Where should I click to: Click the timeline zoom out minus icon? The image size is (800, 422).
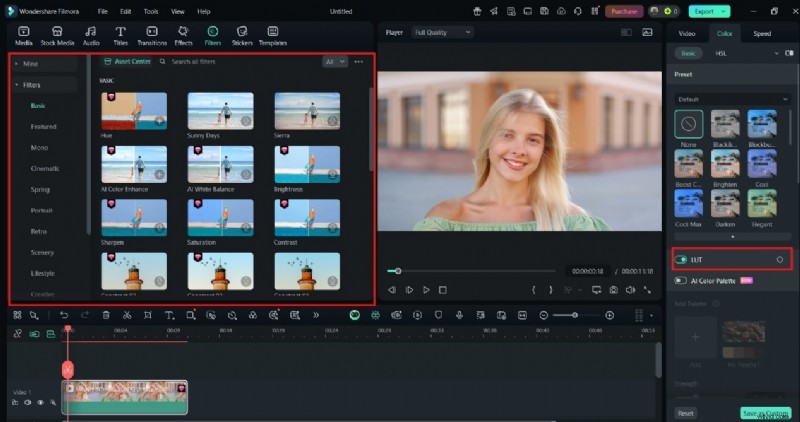coord(544,315)
